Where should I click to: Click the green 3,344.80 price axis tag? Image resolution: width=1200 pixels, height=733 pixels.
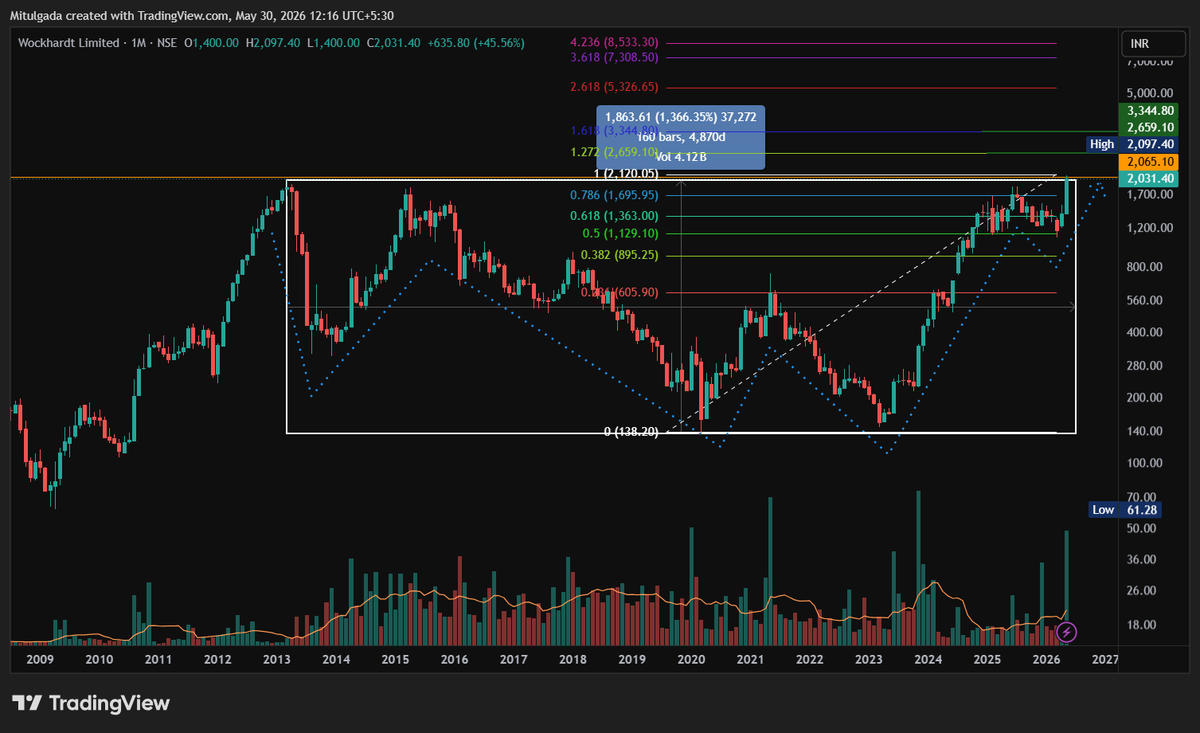tap(1150, 111)
